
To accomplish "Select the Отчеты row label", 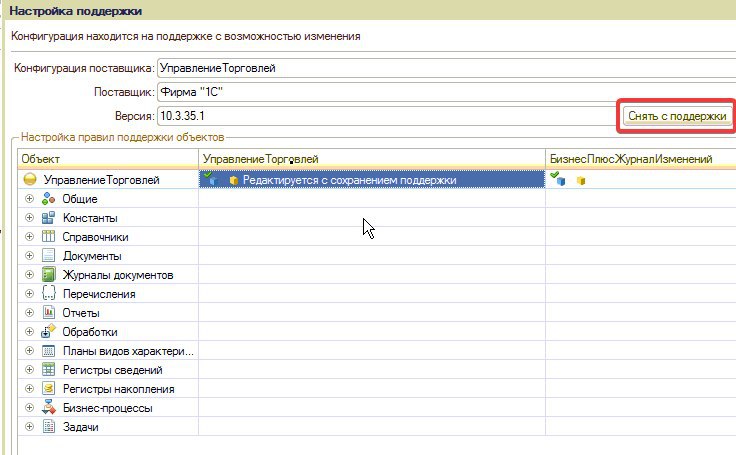I will point(81,313).
